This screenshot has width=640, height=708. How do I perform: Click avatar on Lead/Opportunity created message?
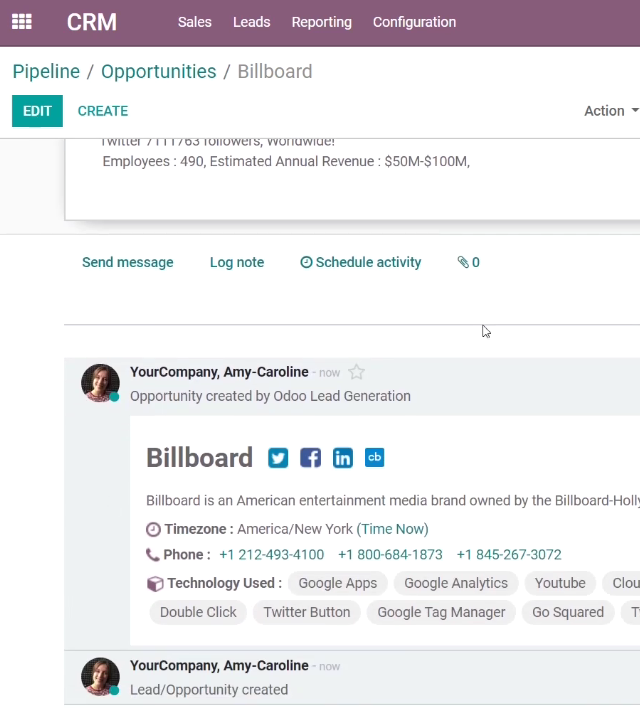click(100, 676)
